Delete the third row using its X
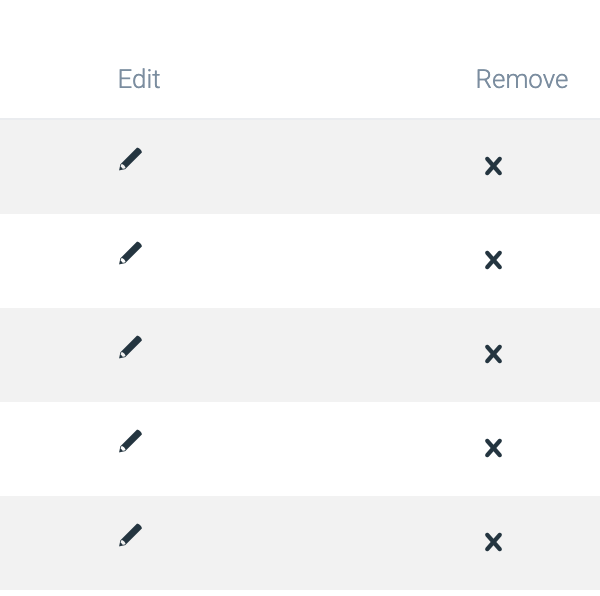 click(x=493, y=354)
